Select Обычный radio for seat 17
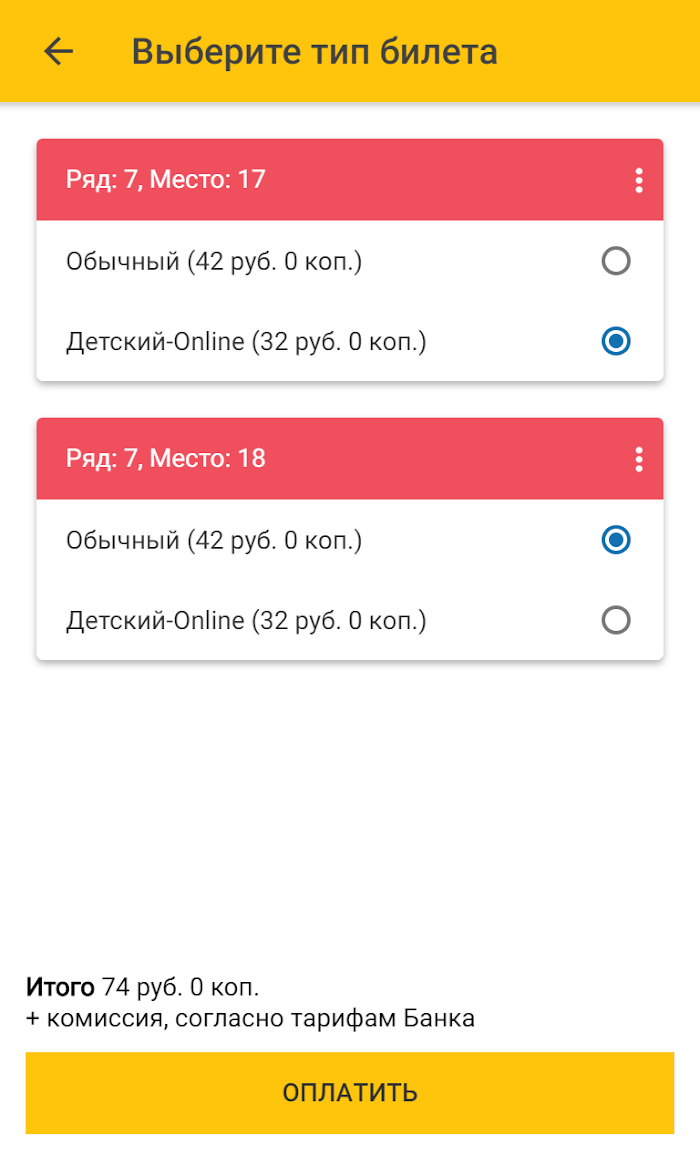The width and height of the screenshot is (700, 1167). pos(616,261)
